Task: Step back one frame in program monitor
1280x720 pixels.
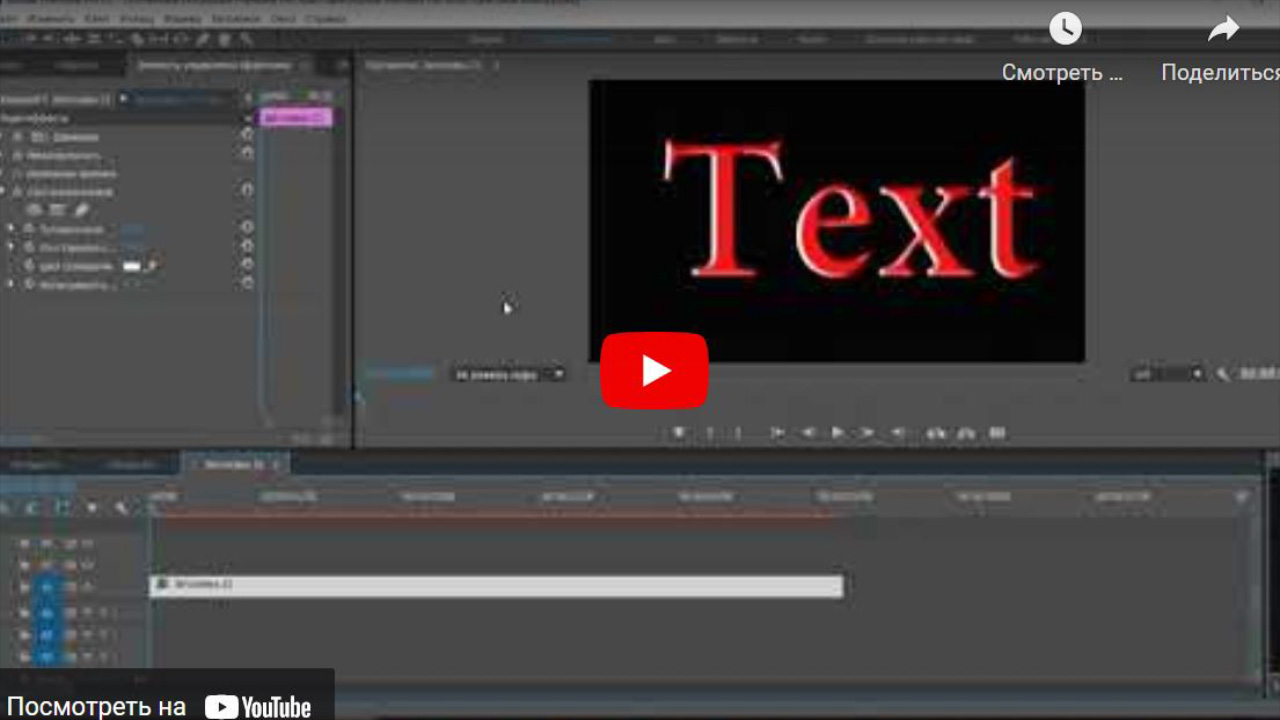Action: (x=808, y=432)
